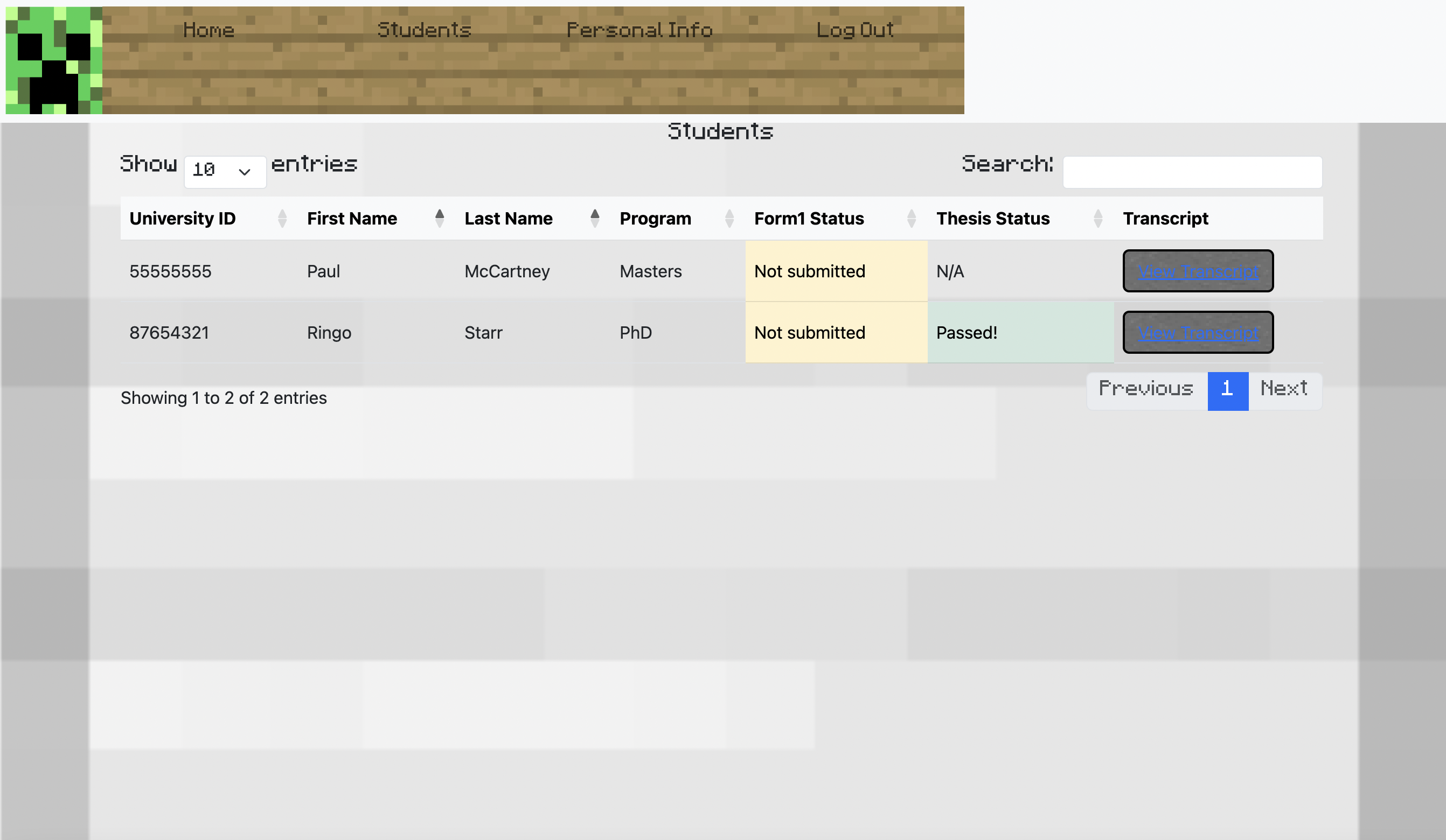Open Personal Info in the navbar
The height and width of the screenshot is (840, 1446).
[640, 30]
